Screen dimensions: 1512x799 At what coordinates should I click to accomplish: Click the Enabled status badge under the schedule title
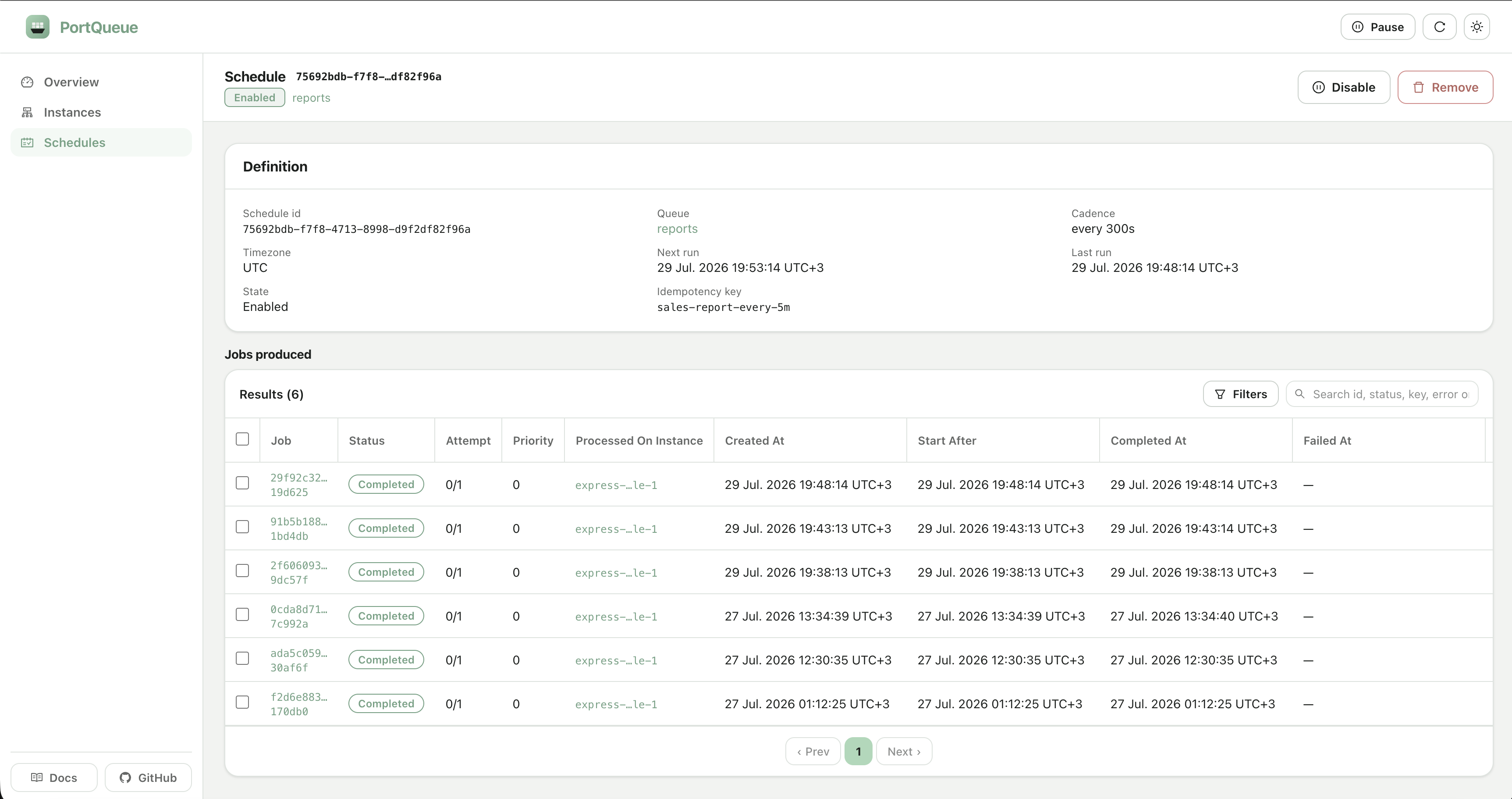[x=255, y=97]
